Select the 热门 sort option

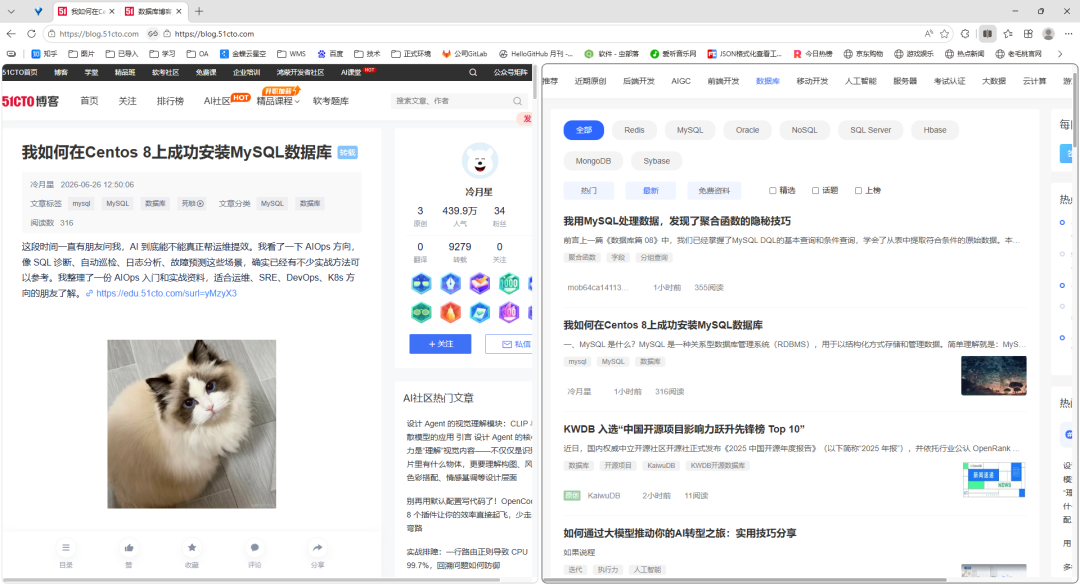pos(589,191)
